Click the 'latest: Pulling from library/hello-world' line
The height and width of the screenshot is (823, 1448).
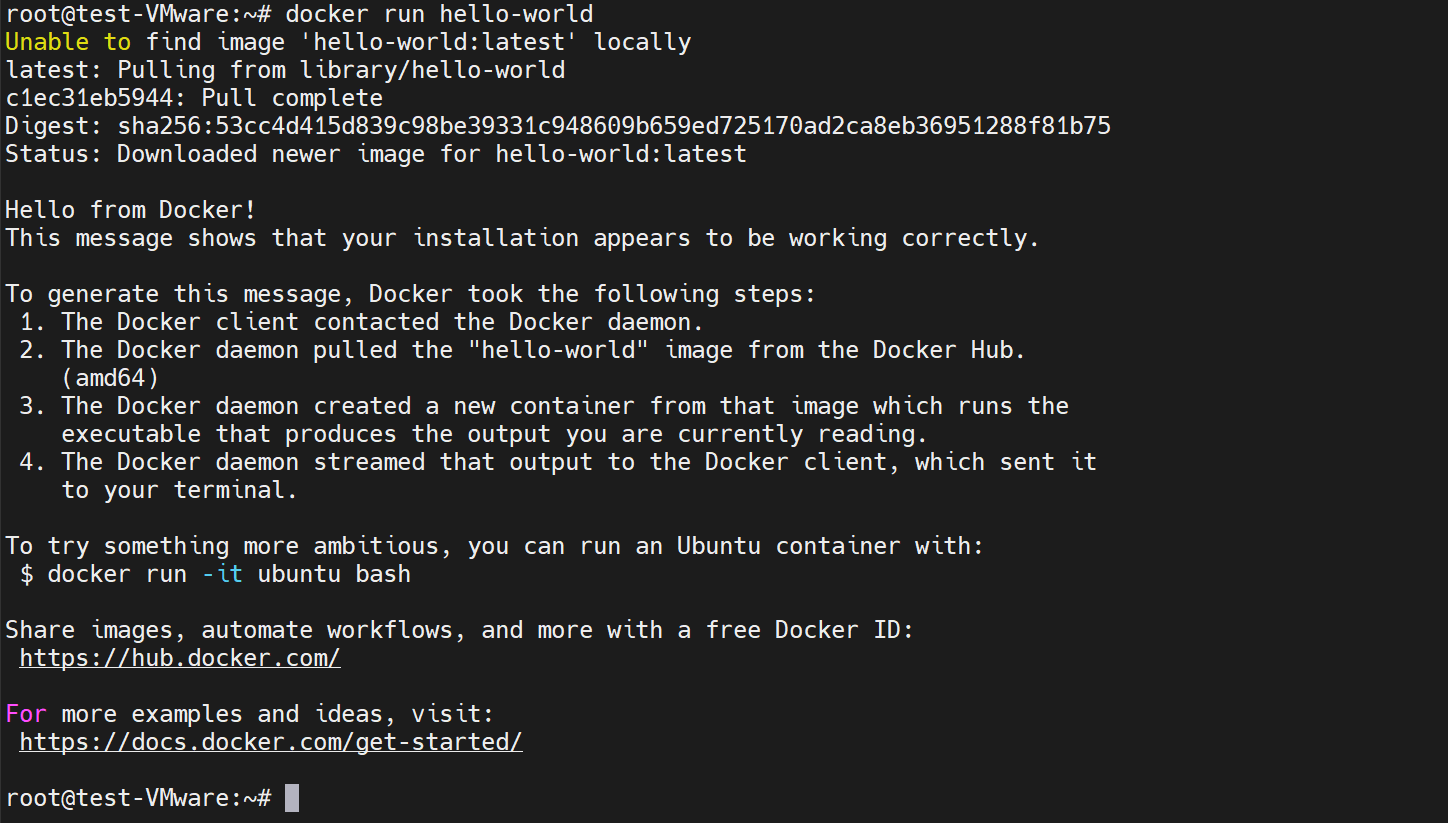[x=285, y=70]
